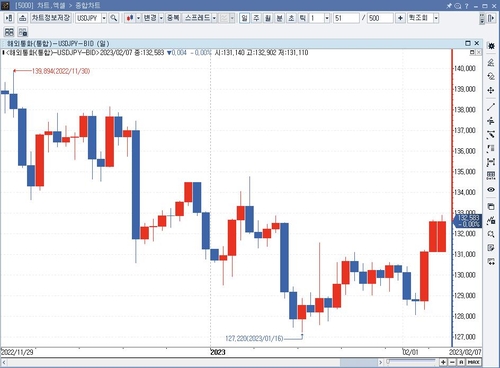
Task: Click the erase-all tool with arrow
Action: [x=491, y=76]
